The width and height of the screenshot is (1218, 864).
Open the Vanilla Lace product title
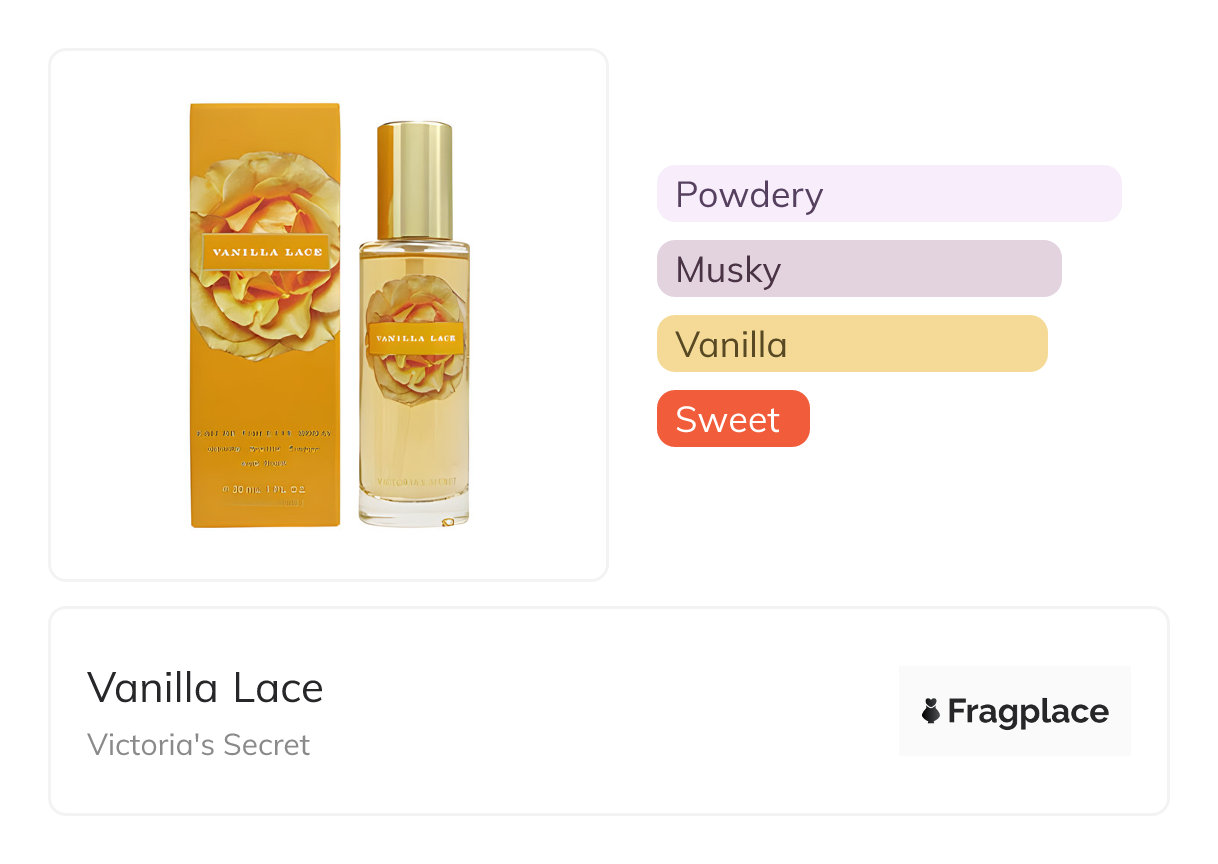click(205, 688)
